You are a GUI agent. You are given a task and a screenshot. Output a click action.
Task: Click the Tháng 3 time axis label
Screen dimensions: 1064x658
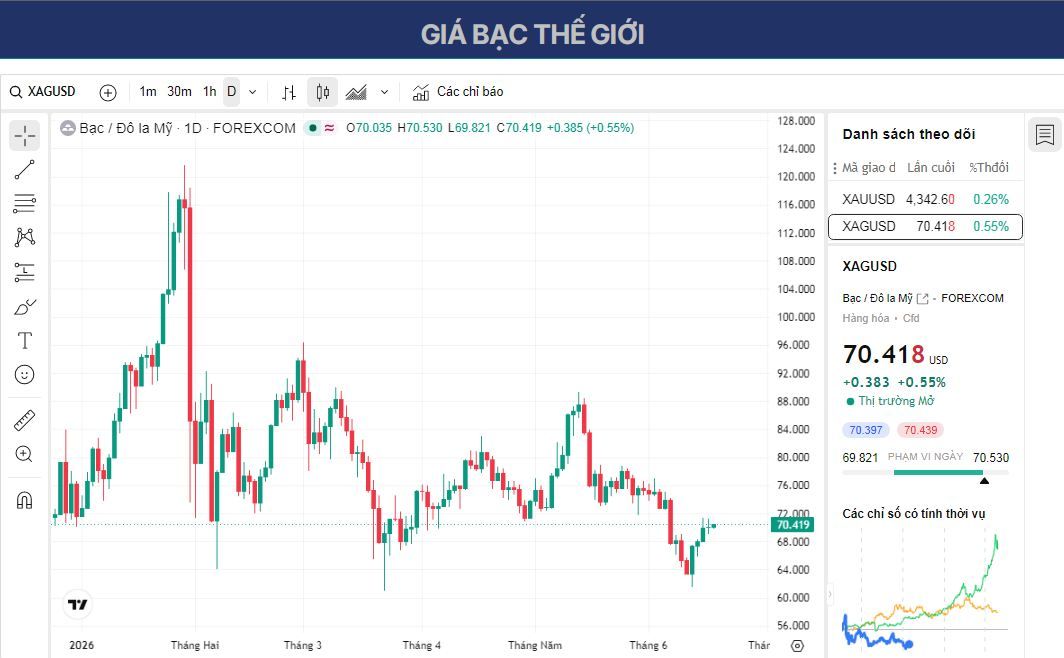tap(303, 645)
